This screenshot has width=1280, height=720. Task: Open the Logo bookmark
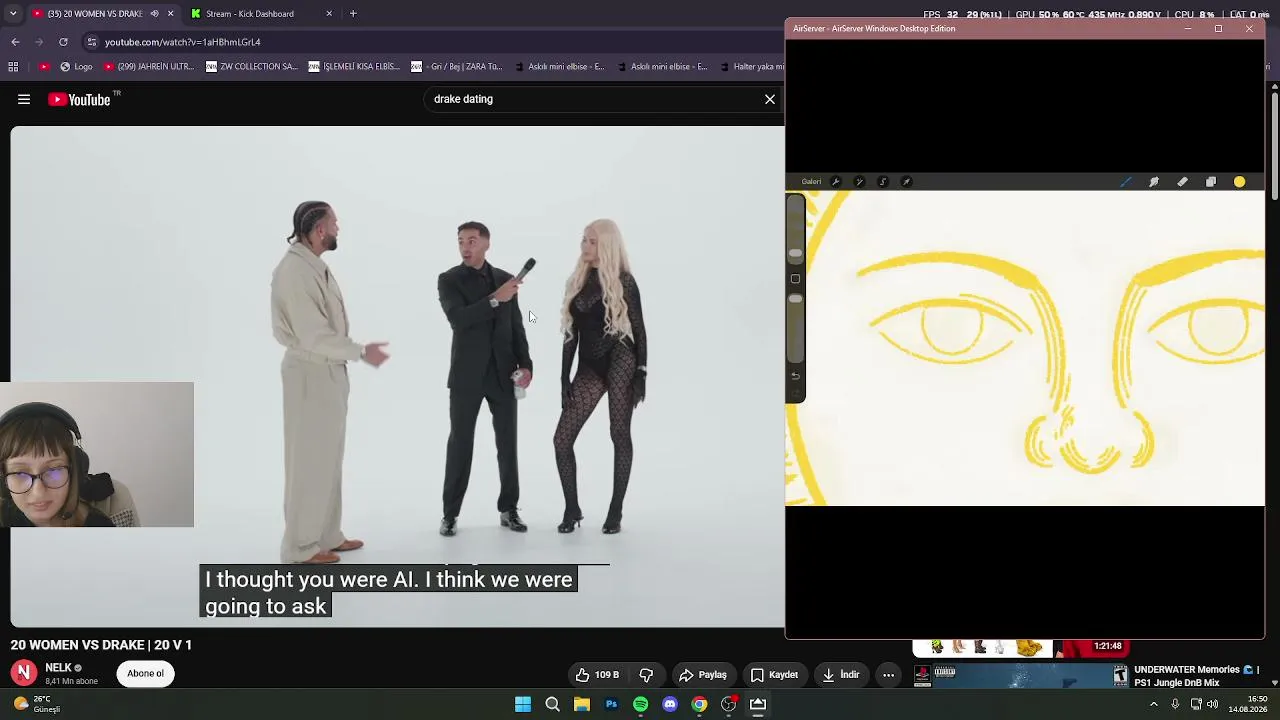[76, 67]
